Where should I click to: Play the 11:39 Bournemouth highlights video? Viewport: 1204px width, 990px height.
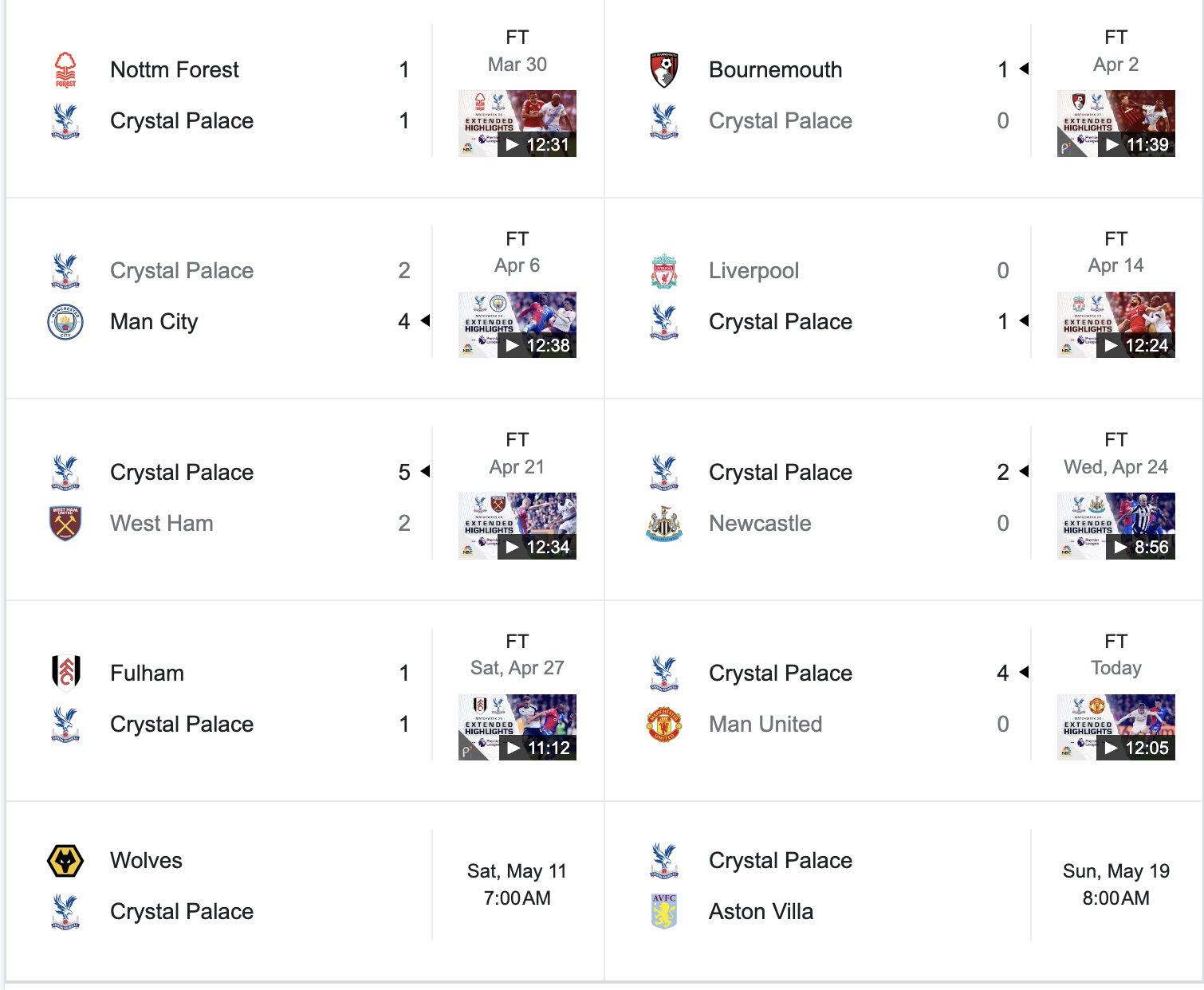pyautogui.click(x=1116, y=124)
